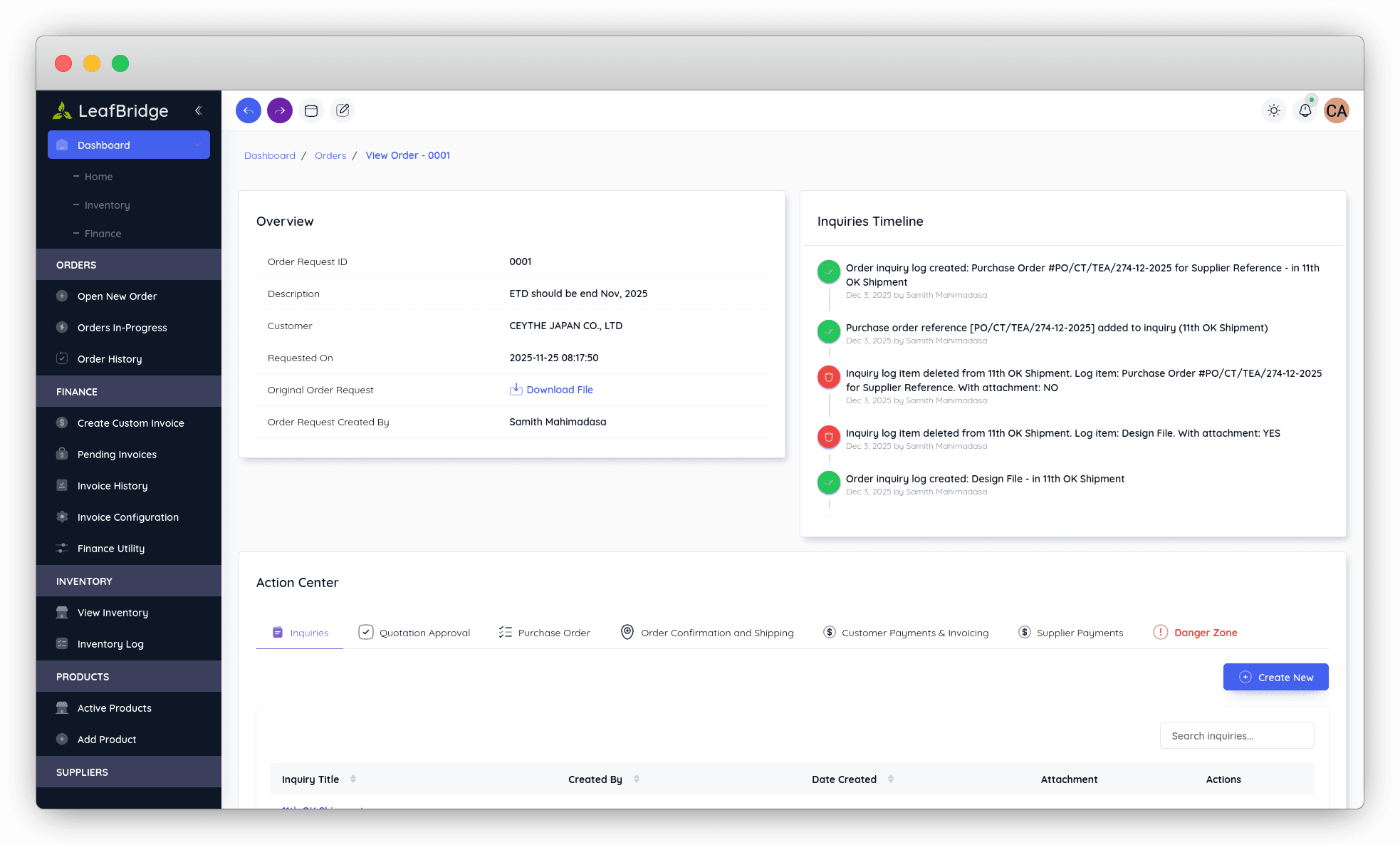The width and height of the screenshot is (1400, 845).
Task: Open Inventory under Dashboard
Action: (x=107, y=205)
